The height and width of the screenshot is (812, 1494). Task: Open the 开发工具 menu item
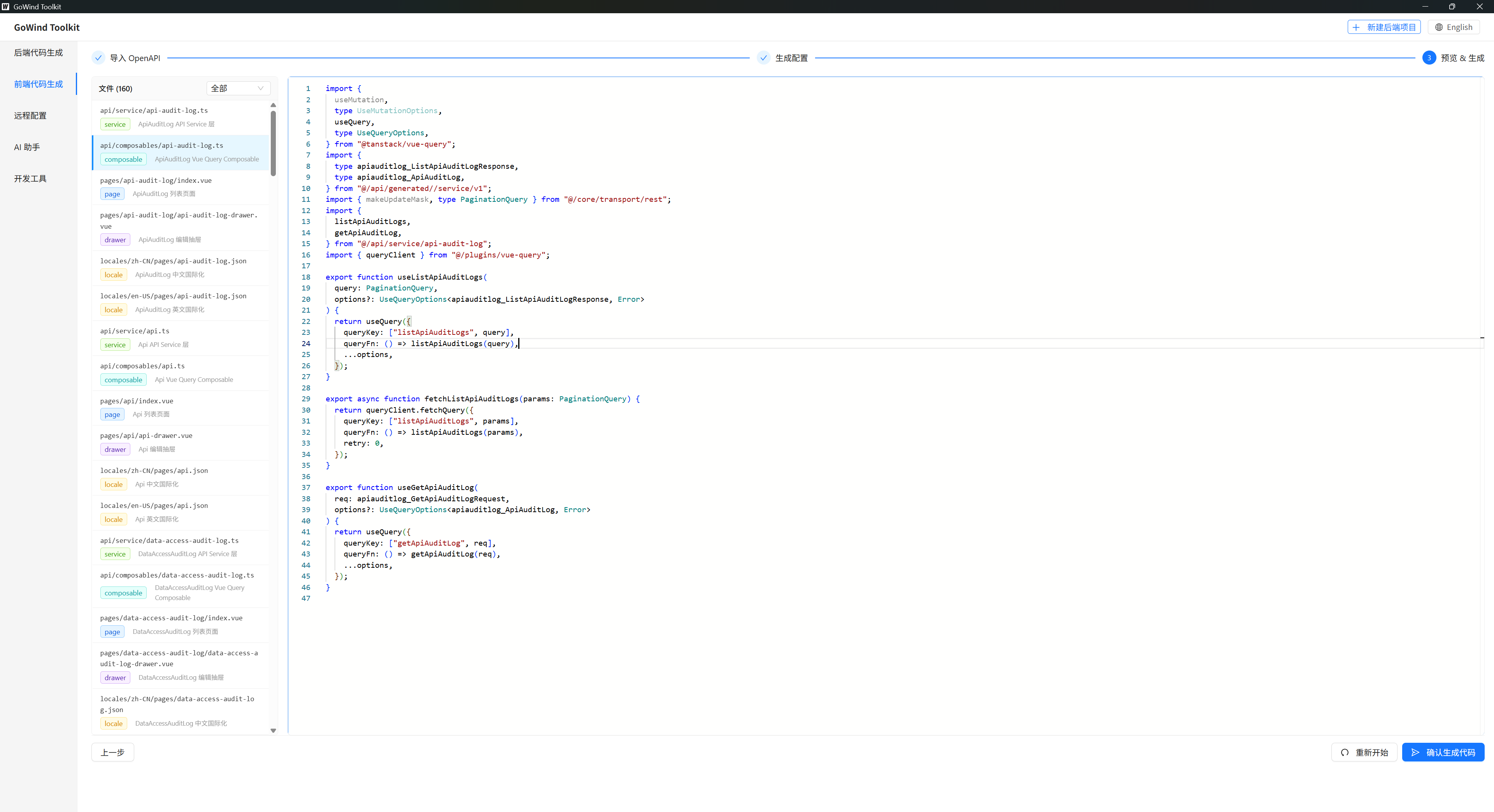click(38, 178)
